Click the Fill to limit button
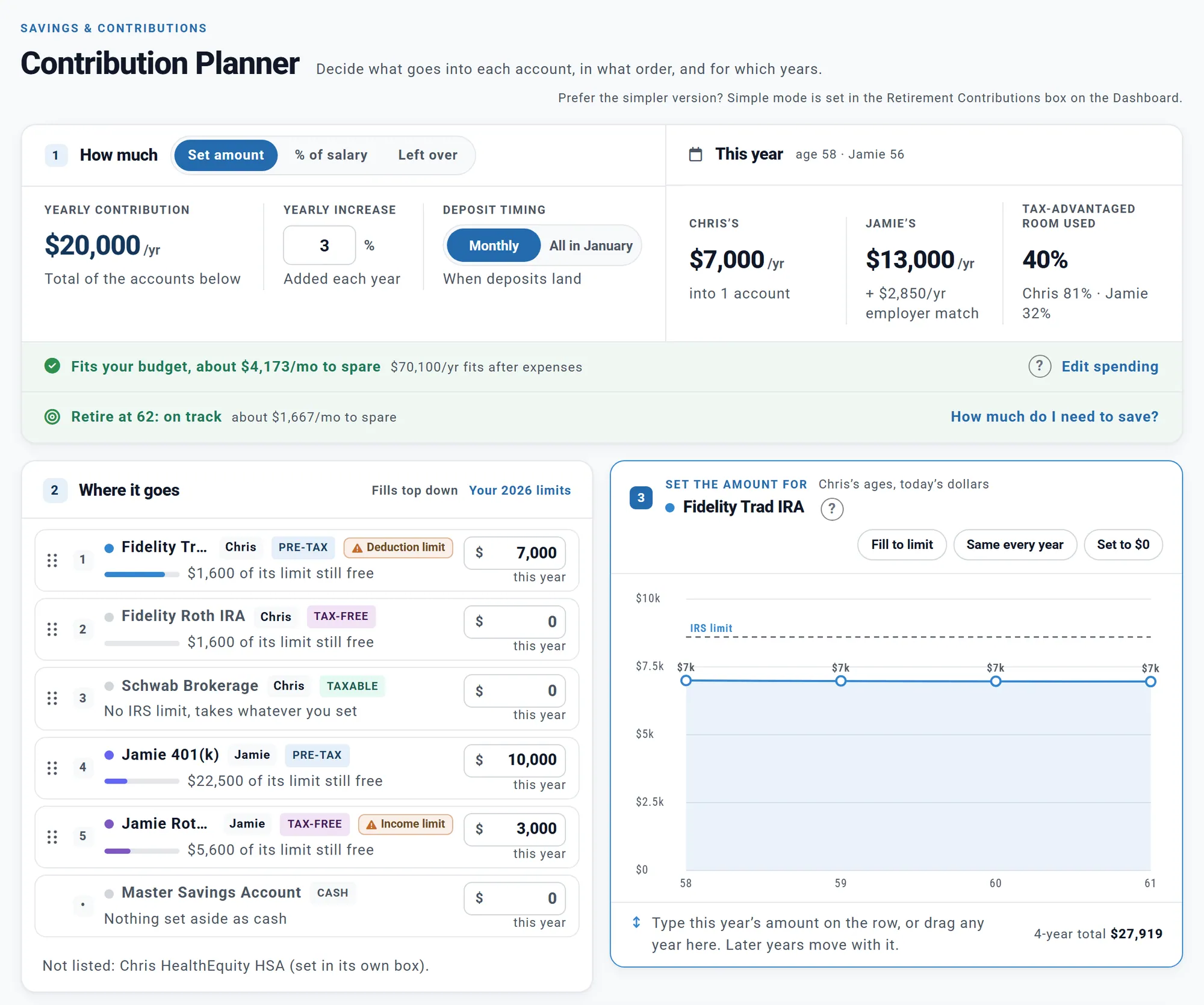Viewport: 1204px width, 1005px height. click(x=902, y=545)
